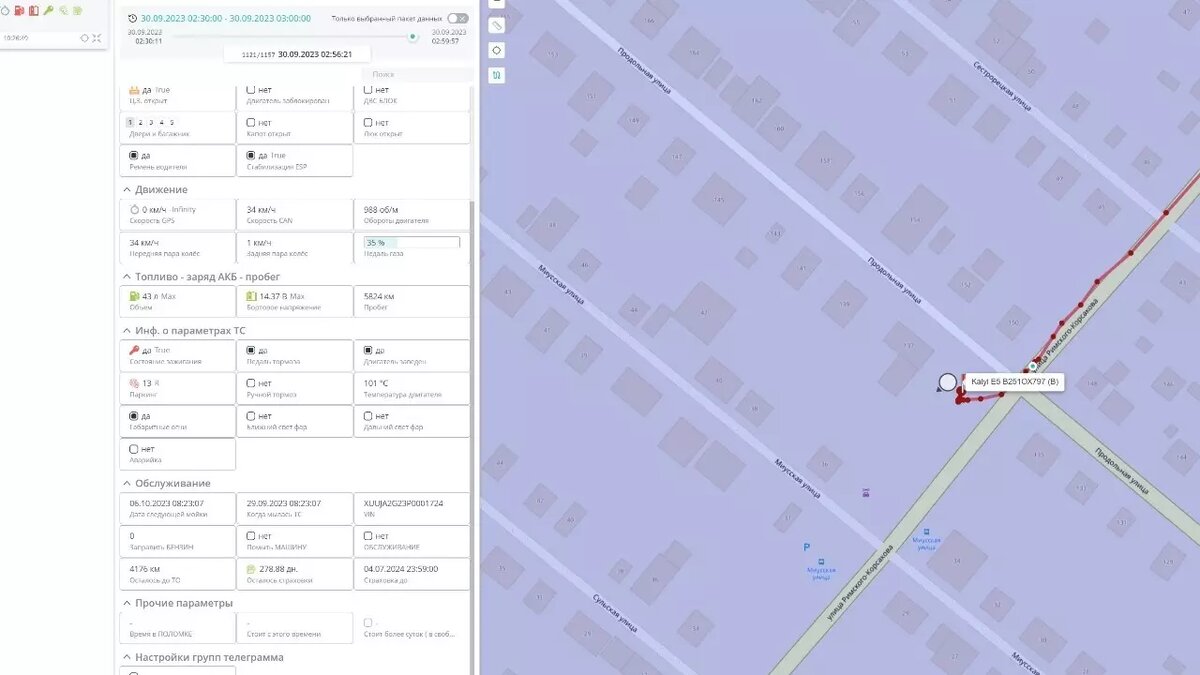Screen dimensions: 1200x675
Task: Toggle the 'Ручной тормоз' checkbox
Action: click(252, 383)
